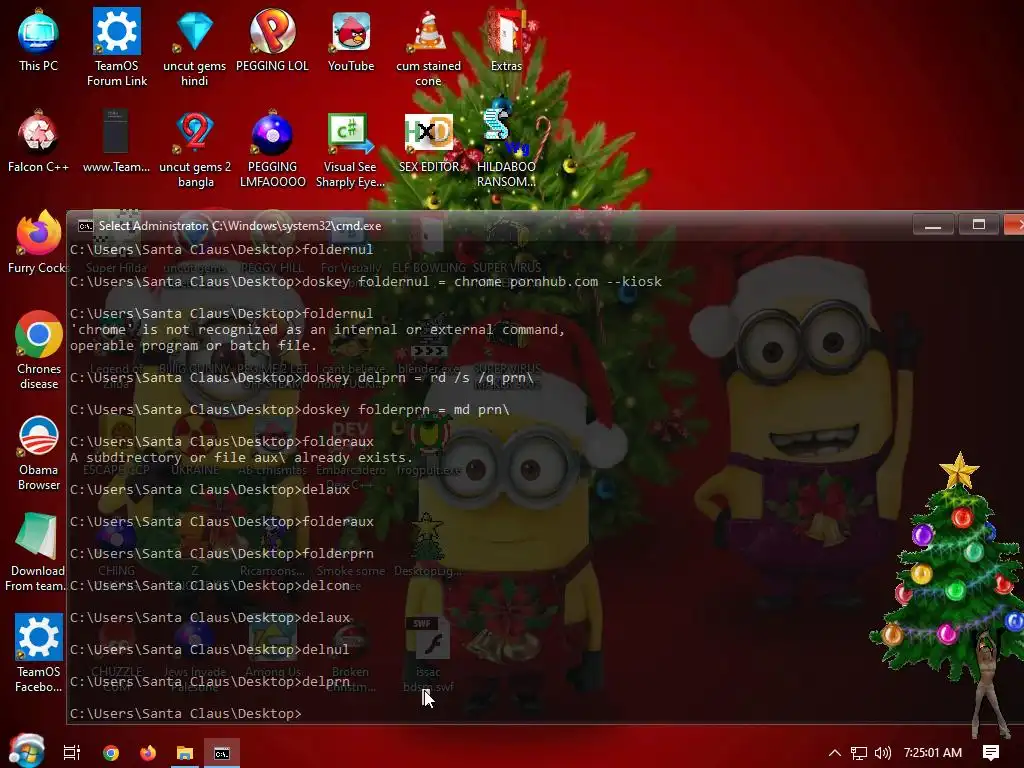Open the This PC desktop icon
The image size is (1024, 768).
point(38,40)
